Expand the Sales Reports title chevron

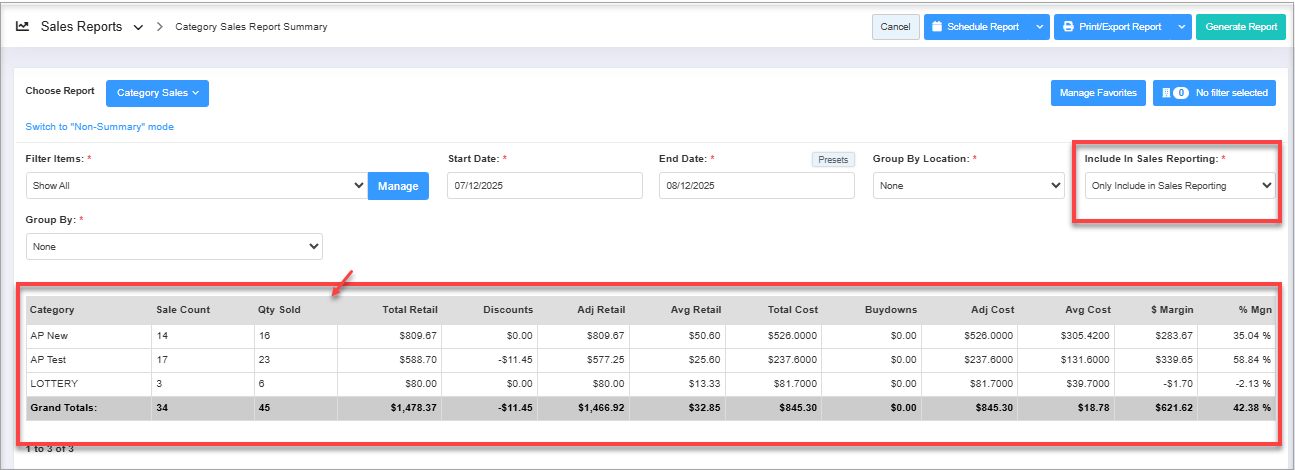point(138,27)
